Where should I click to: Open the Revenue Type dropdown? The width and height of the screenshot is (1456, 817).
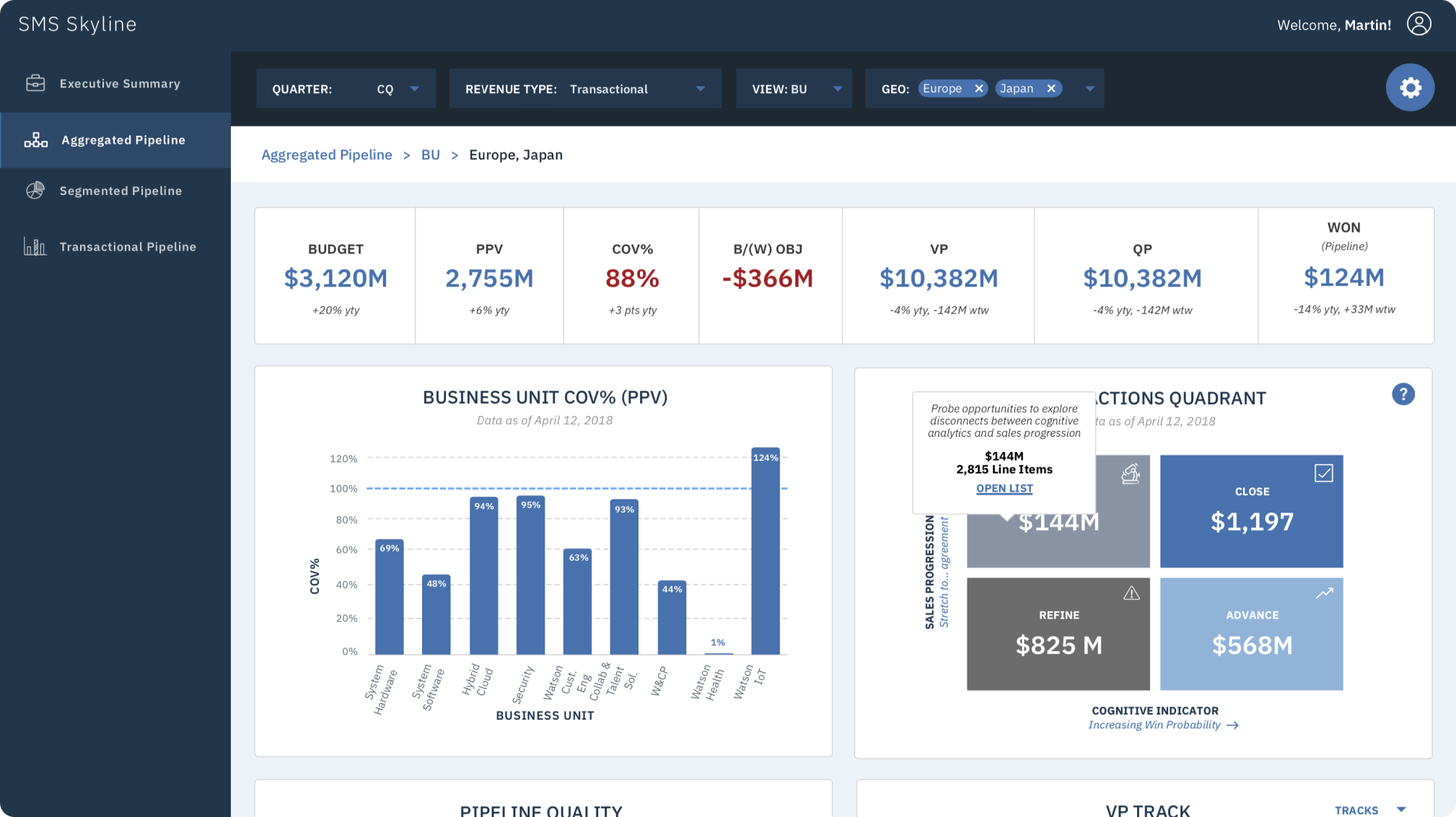700,89
